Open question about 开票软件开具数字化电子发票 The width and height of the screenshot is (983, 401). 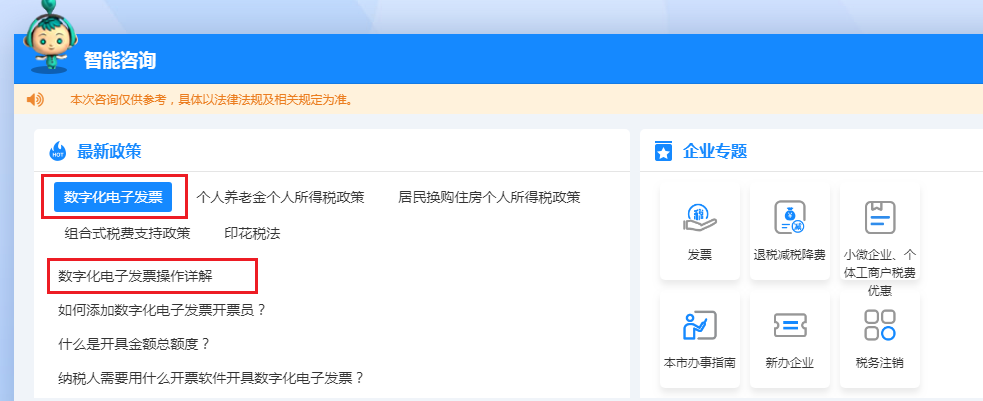coord(211,378)
